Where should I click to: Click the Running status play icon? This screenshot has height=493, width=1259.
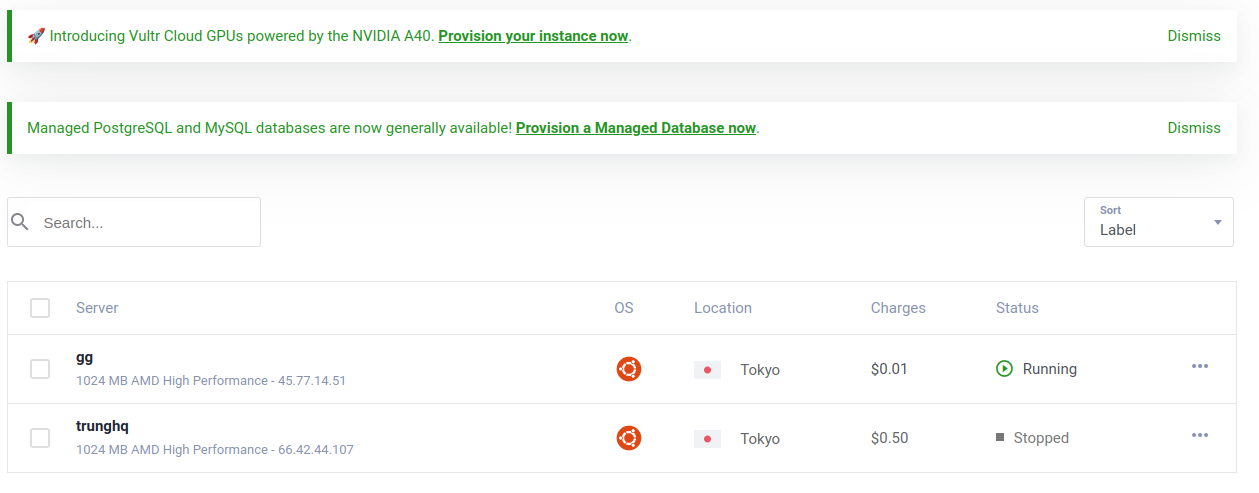point(1004,369)
